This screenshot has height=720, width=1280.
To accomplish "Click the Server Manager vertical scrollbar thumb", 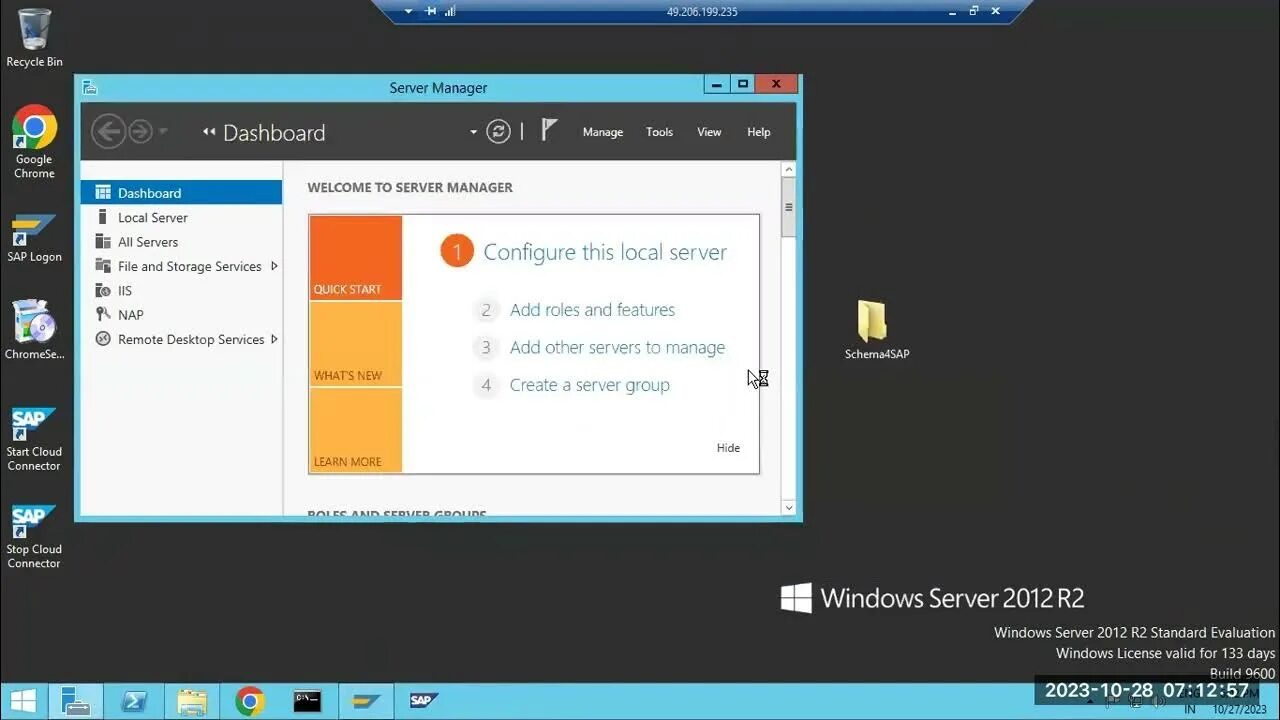I will coord(789,207).
